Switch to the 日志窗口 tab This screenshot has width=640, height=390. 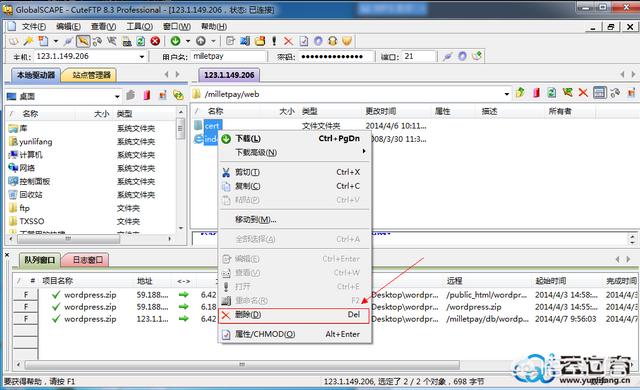point(87,260)
